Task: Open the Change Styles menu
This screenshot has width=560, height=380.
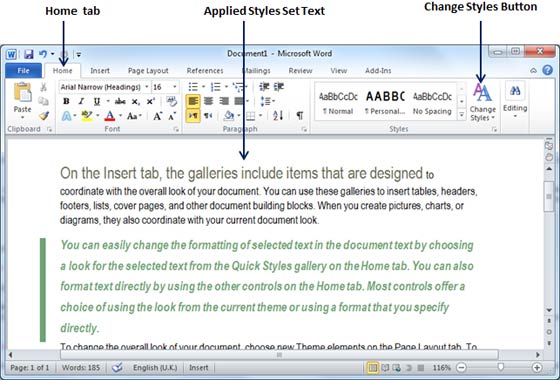Action: coord(482,102)
